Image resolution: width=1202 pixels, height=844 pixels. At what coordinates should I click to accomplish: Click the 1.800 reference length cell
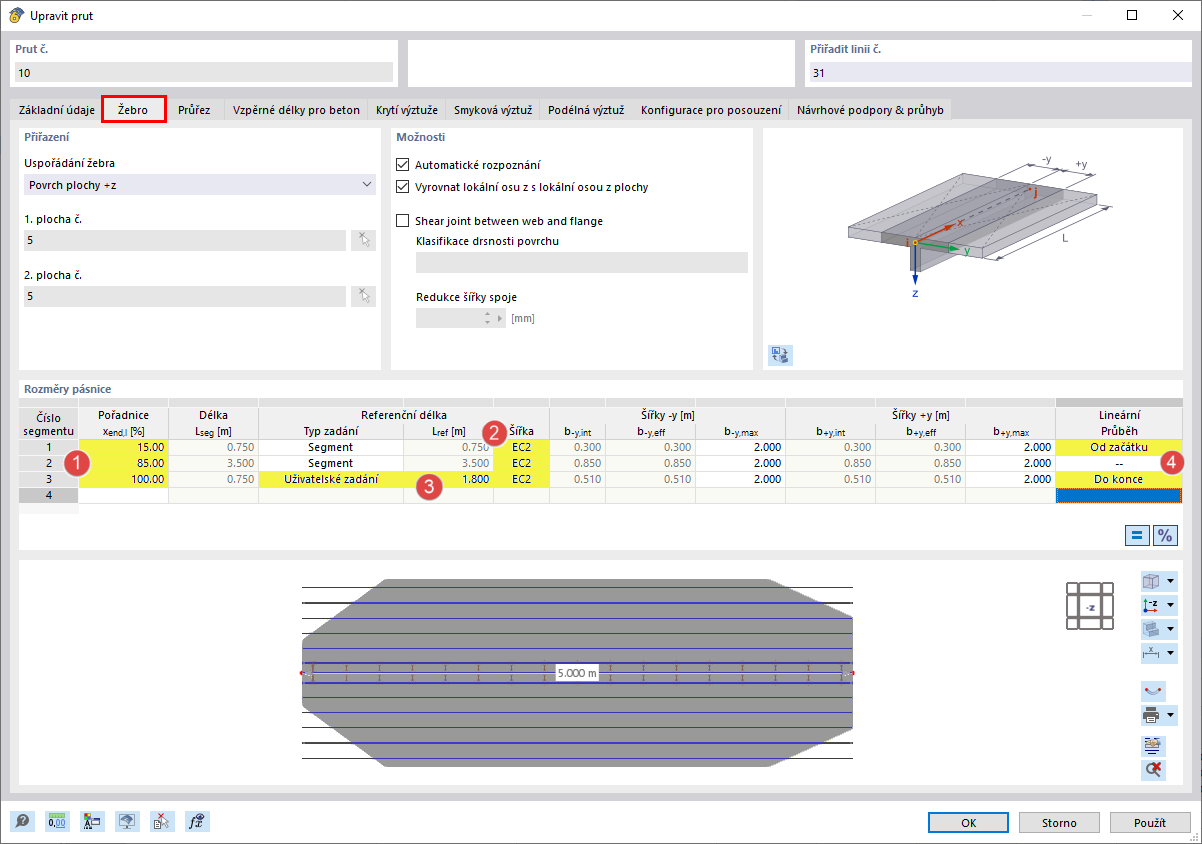448,479
